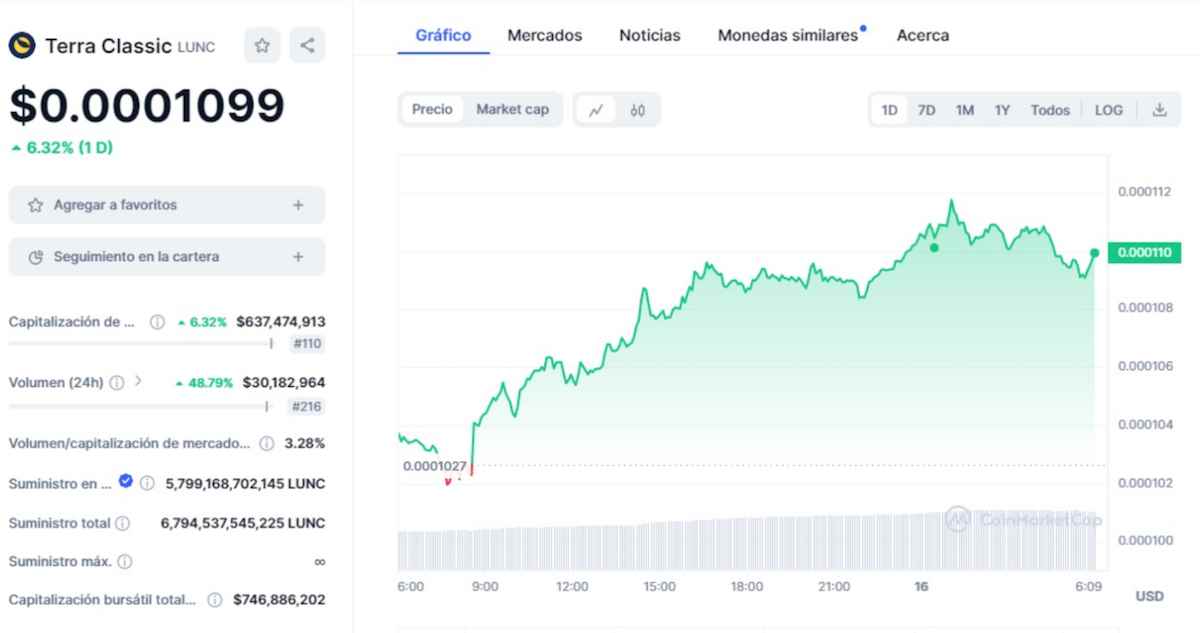
Task: Open the Noticias tab
Action: tap(649, 35)
